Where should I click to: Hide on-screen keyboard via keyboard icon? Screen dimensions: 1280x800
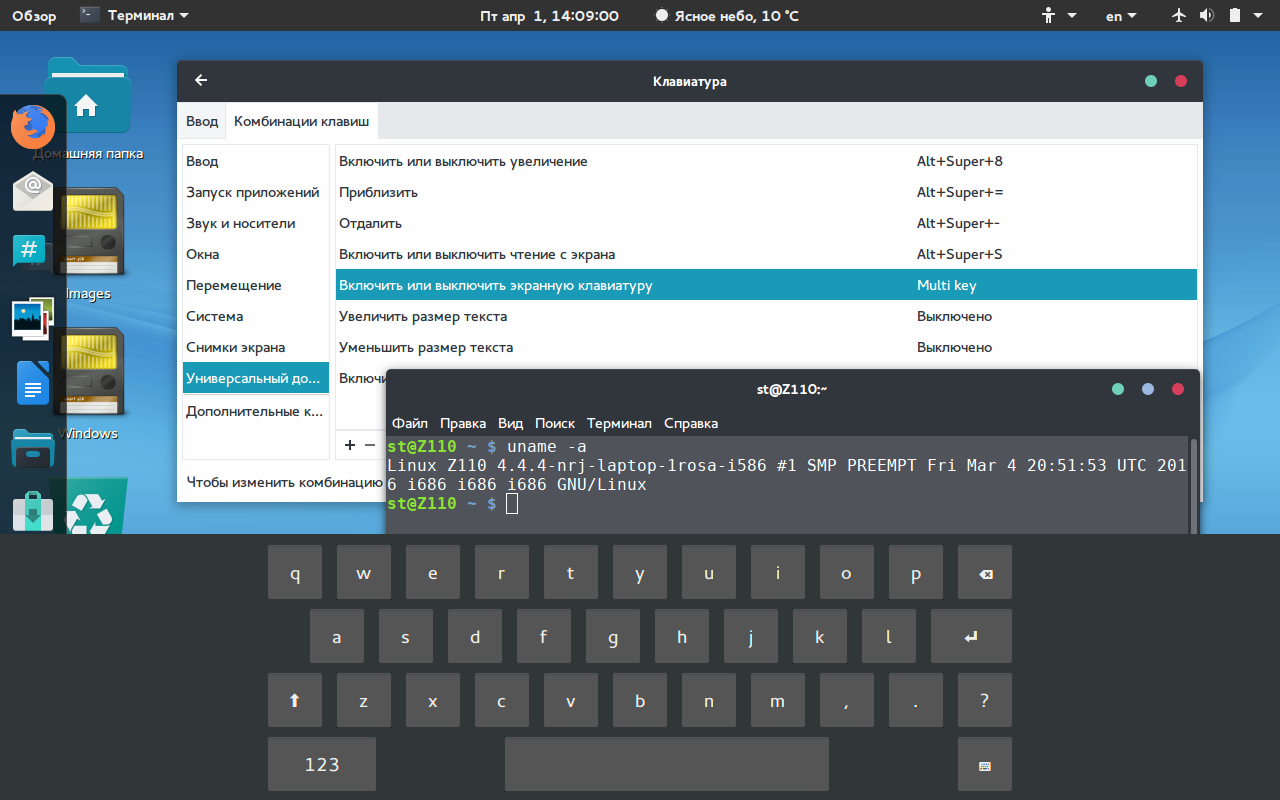(x=985, y=764)
